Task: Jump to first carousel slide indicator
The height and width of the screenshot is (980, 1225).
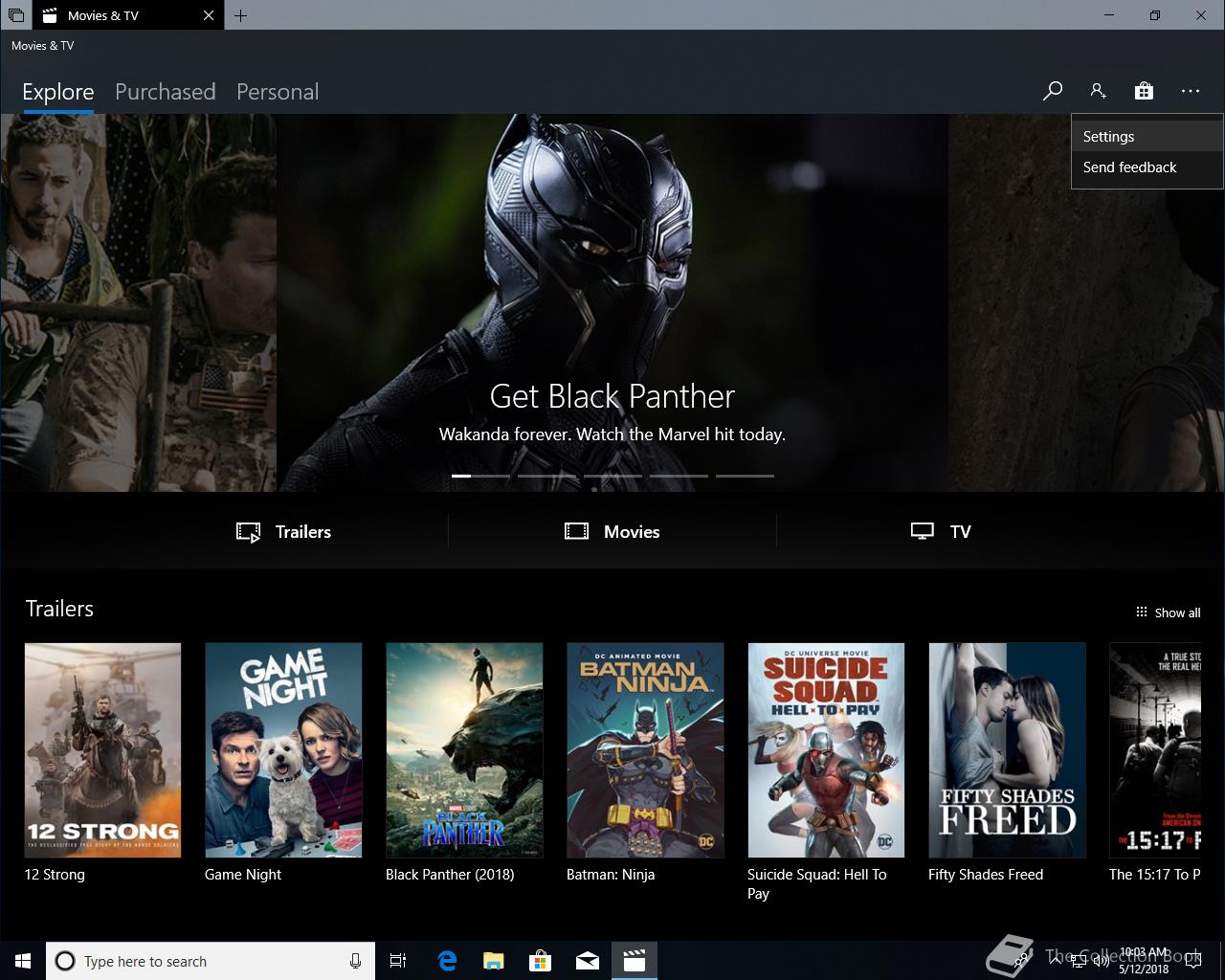Action: [x=480, y=476]
